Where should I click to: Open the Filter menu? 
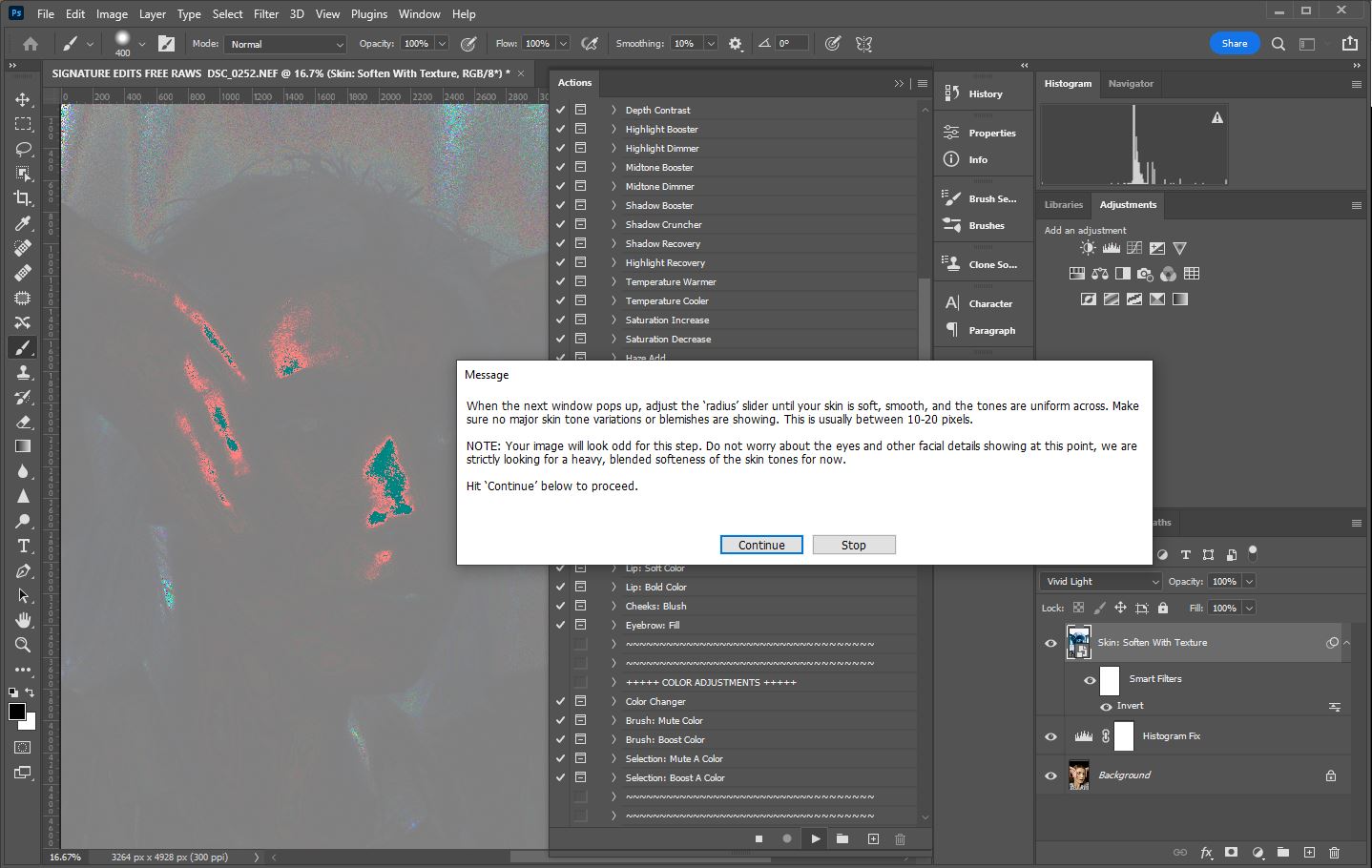[x=266, y=14]
